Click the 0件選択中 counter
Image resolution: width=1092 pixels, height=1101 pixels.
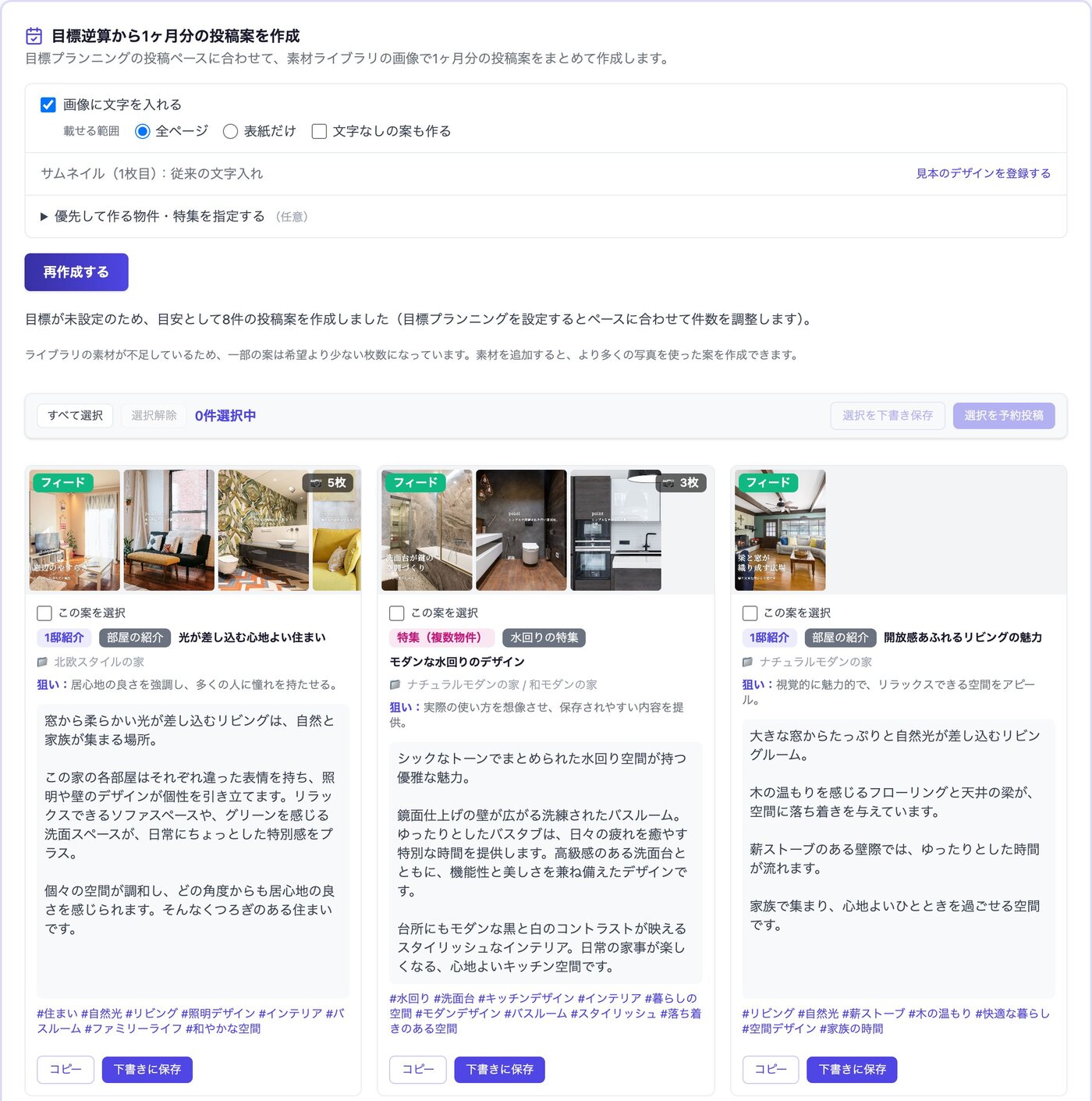tap(225, 416)
